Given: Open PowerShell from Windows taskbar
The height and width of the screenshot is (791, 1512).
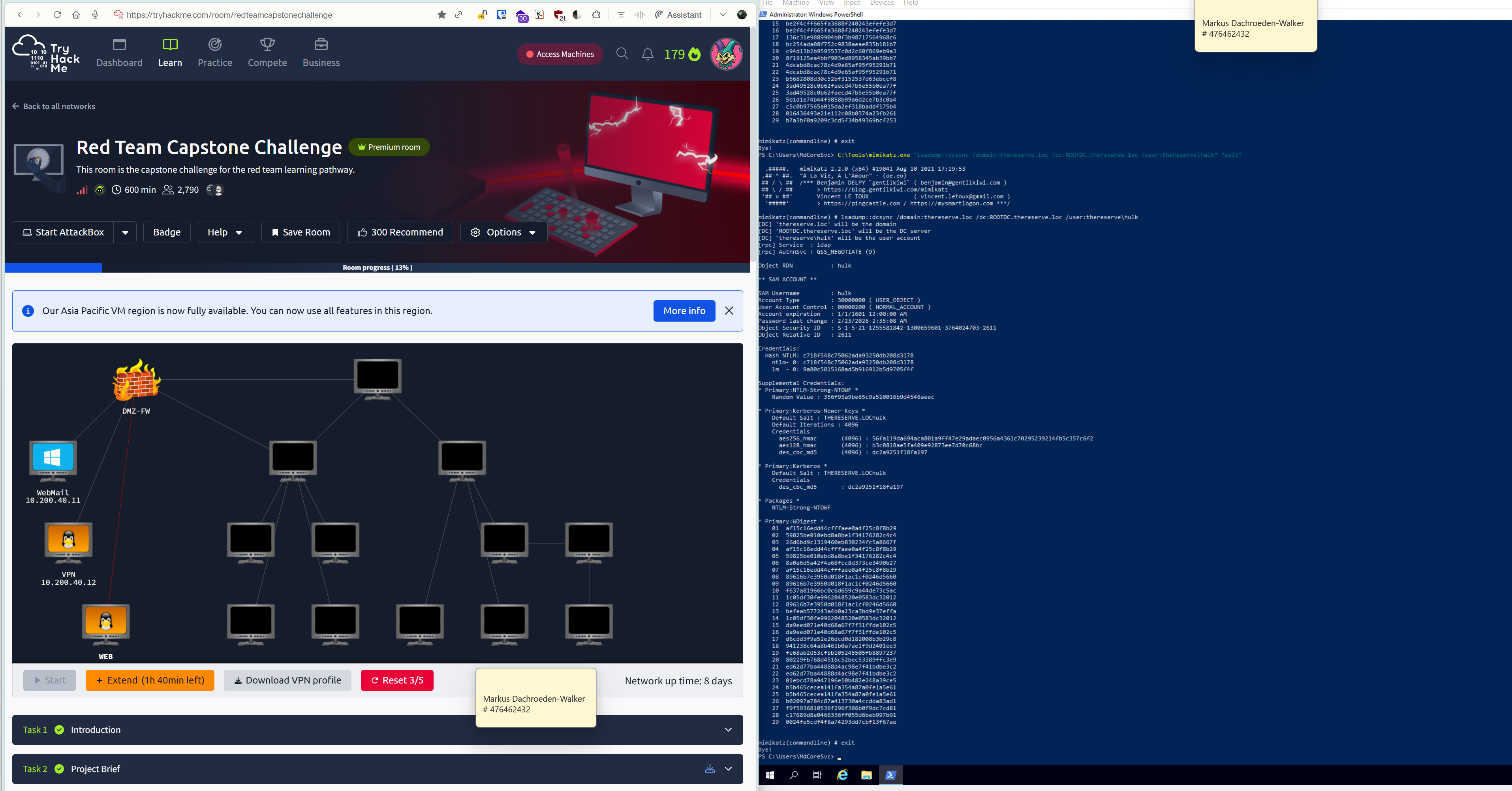Looking at the screenshot, I should [890, 775].
